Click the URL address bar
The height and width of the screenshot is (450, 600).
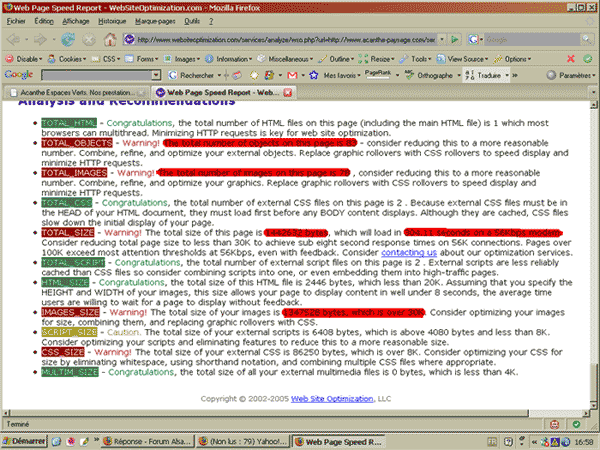[285, 39]
